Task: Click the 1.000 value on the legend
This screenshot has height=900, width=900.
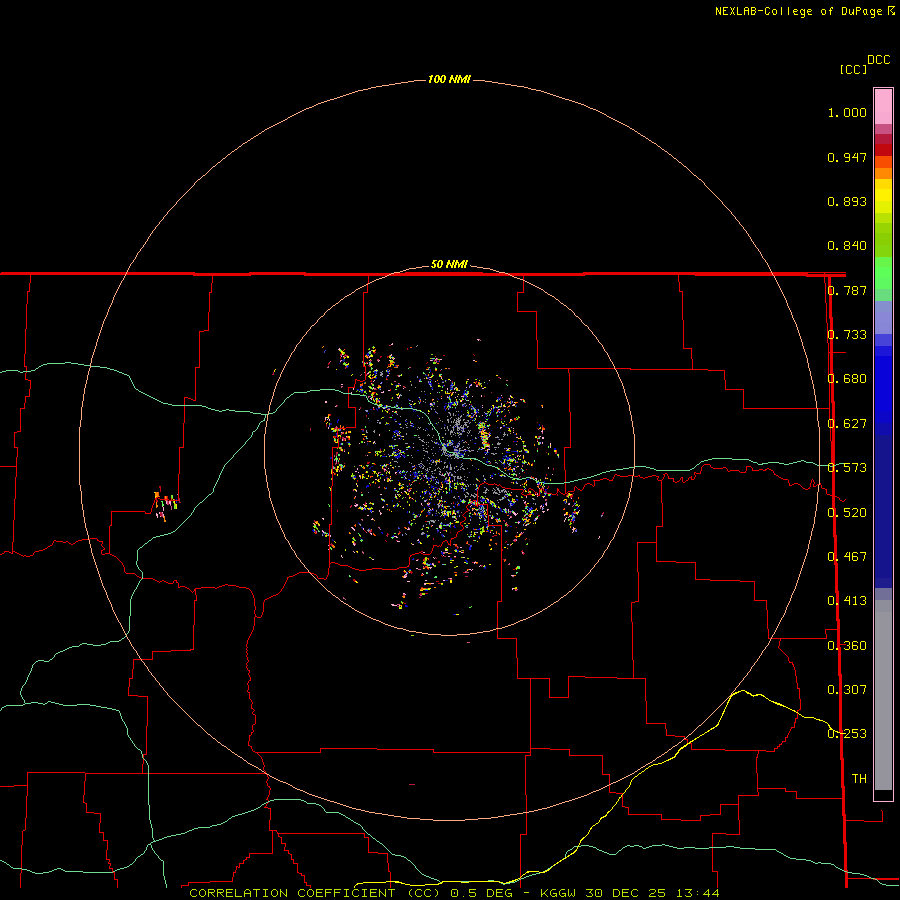Action: tap(847, 112)
